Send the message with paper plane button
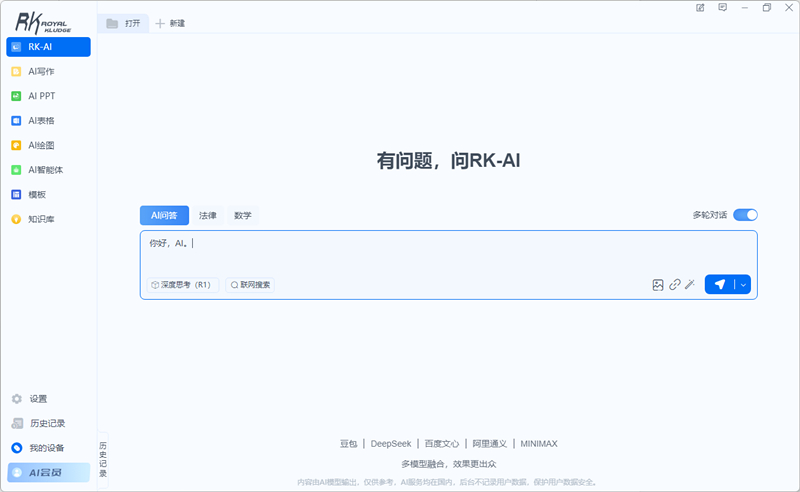The height and width of the screenshot is (492, 800). click(719, 285)
